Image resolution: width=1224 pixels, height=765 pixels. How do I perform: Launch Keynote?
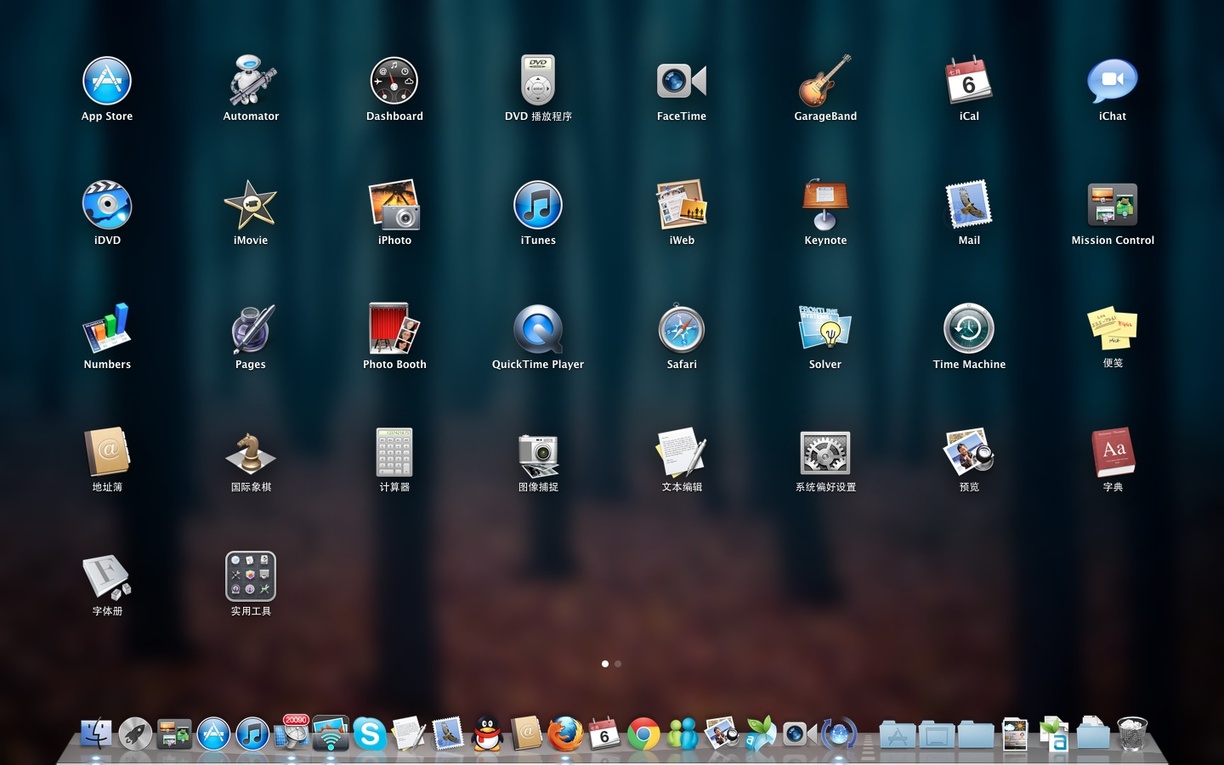pos(825,205)
